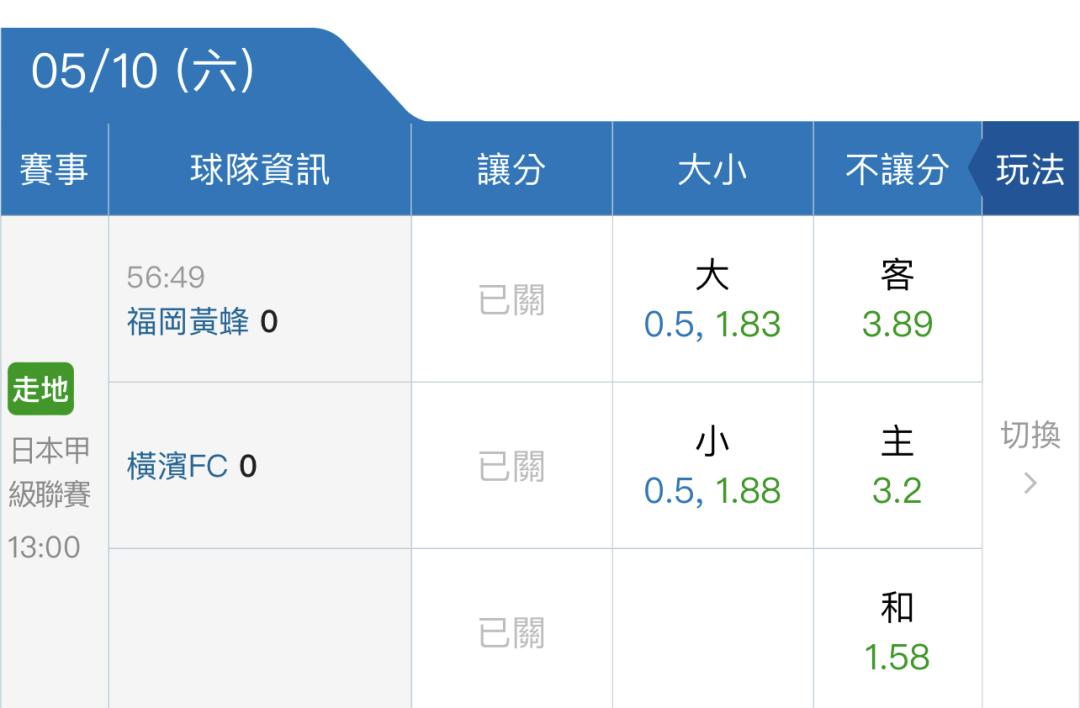Tap the green 走地 live badge

[41, 388]
